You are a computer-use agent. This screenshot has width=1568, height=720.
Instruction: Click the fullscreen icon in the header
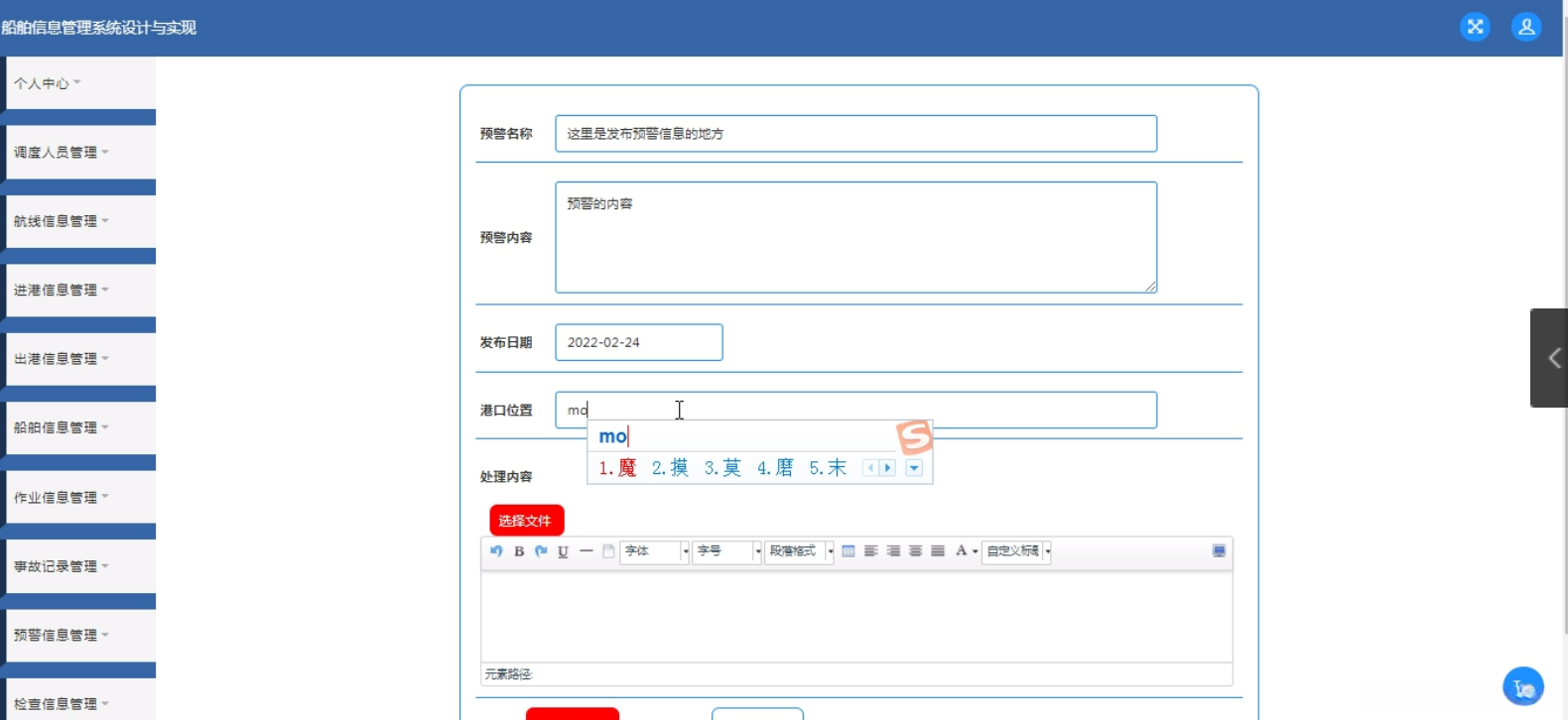click(1475, 27)
